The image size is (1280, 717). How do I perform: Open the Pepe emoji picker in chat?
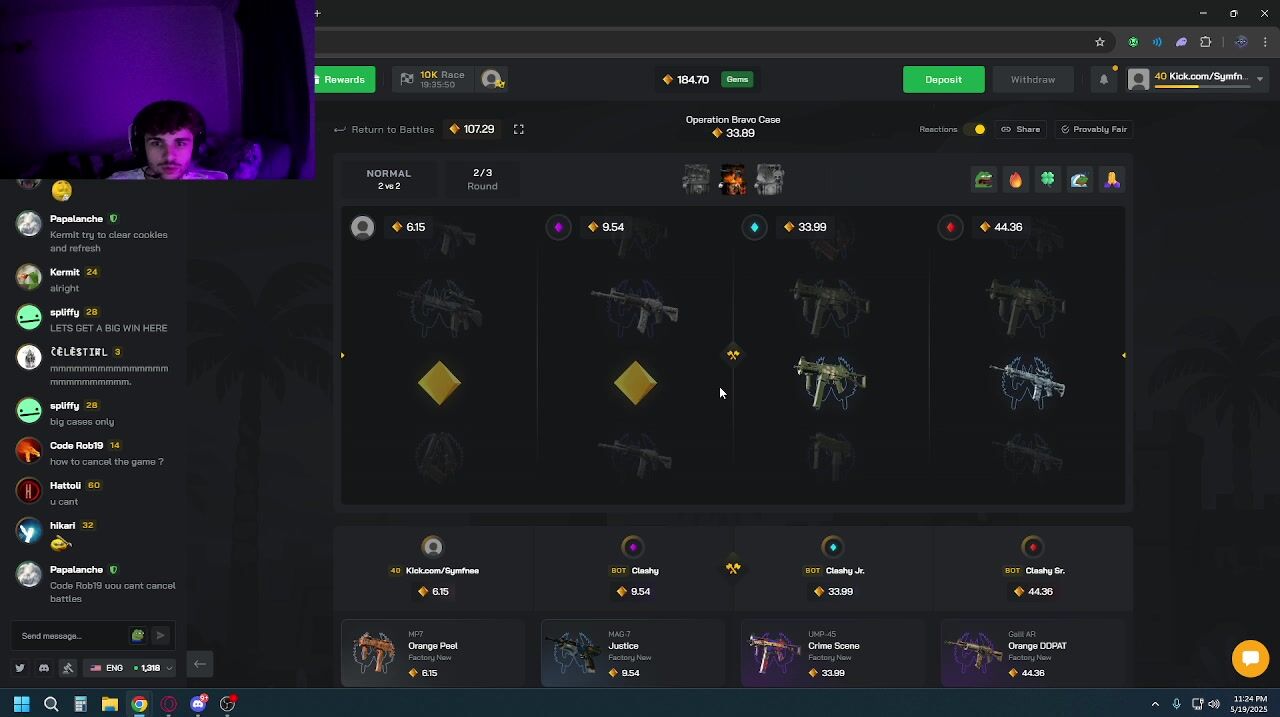(137, 636)
